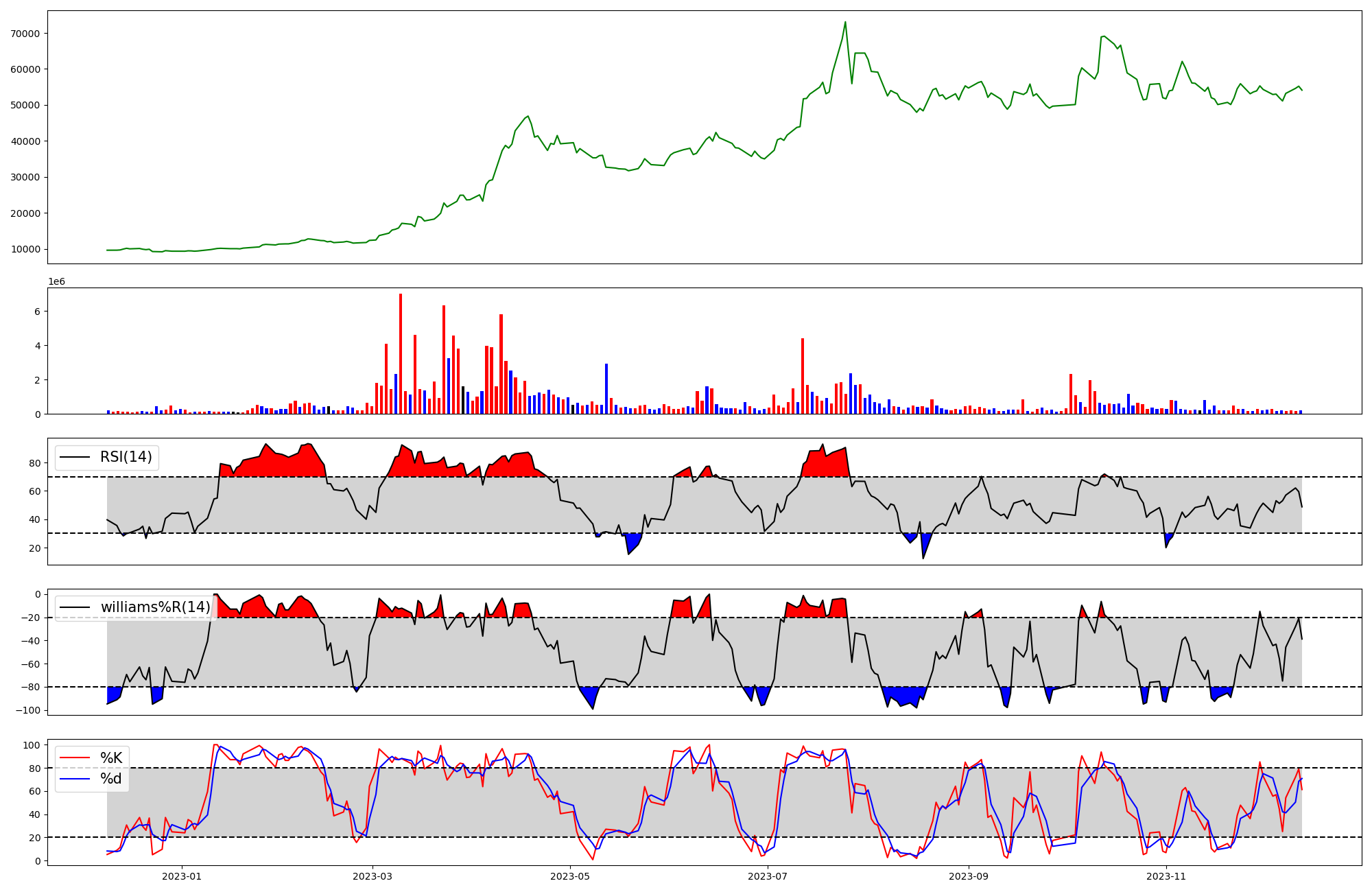Screen dimensions: 1372x892
Task: Click the 2023-03 date tick label
Action: tap(372, 876)
